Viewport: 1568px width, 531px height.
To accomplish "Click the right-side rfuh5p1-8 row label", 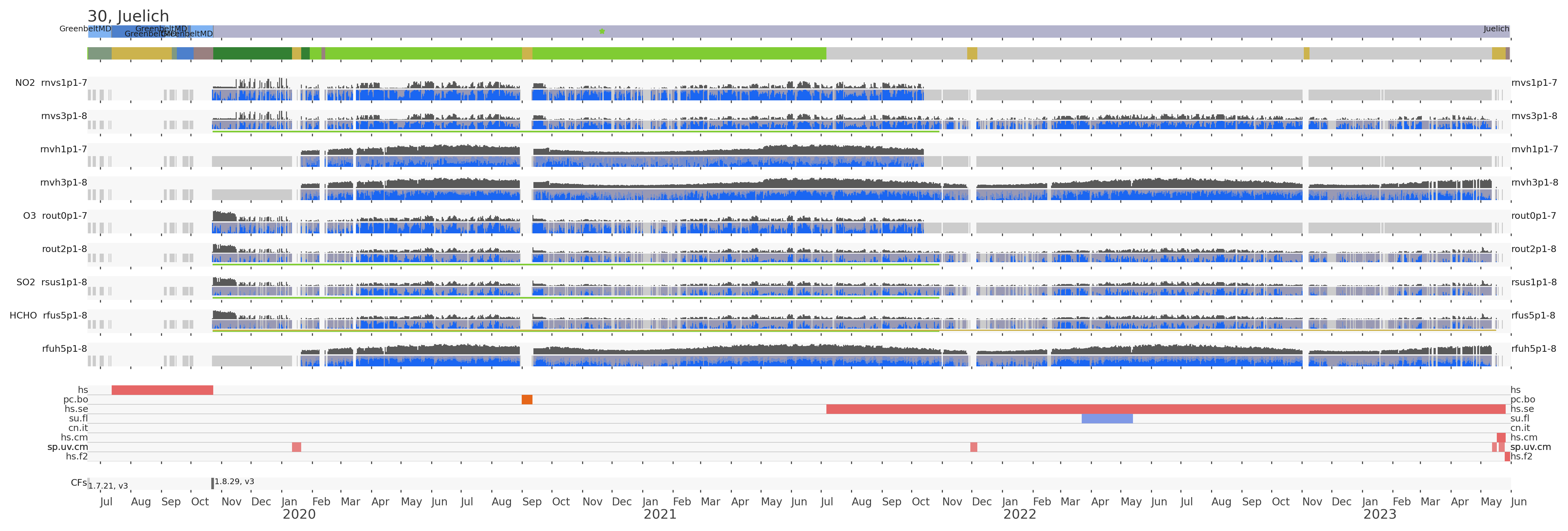I will coord(1533,349).
